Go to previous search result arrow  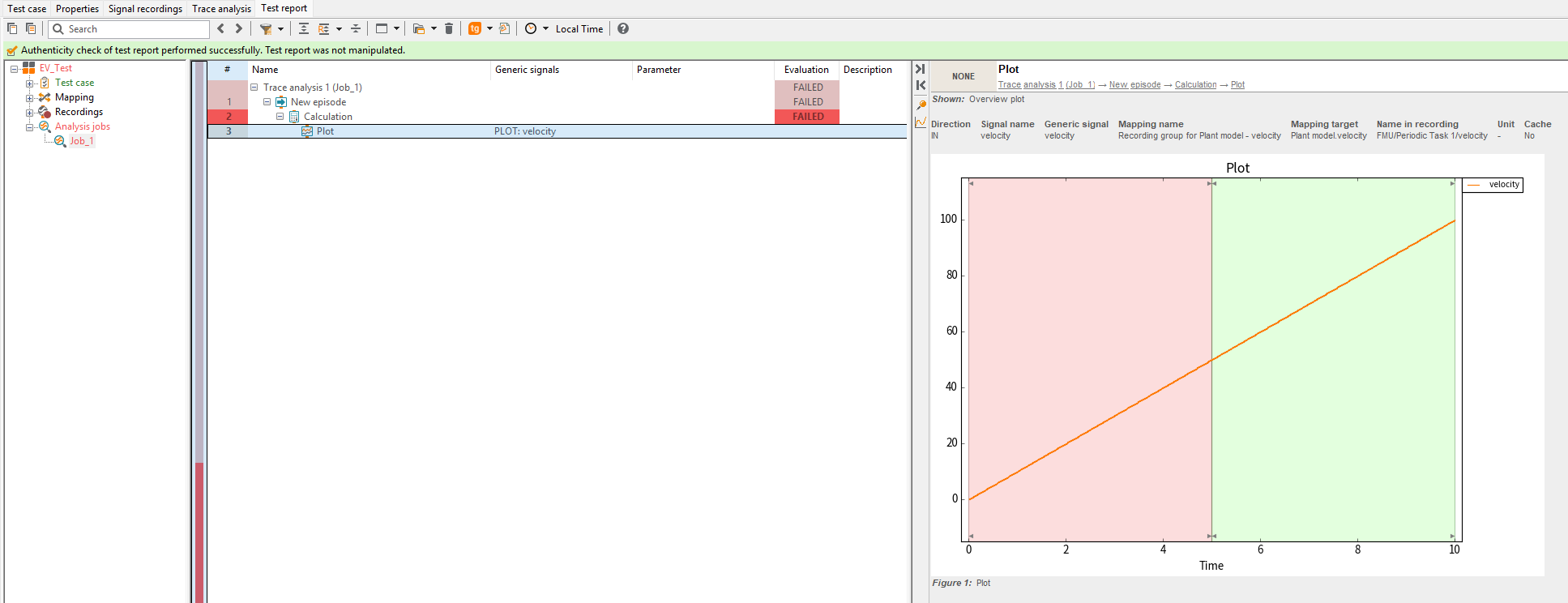(x=220, y=28)
